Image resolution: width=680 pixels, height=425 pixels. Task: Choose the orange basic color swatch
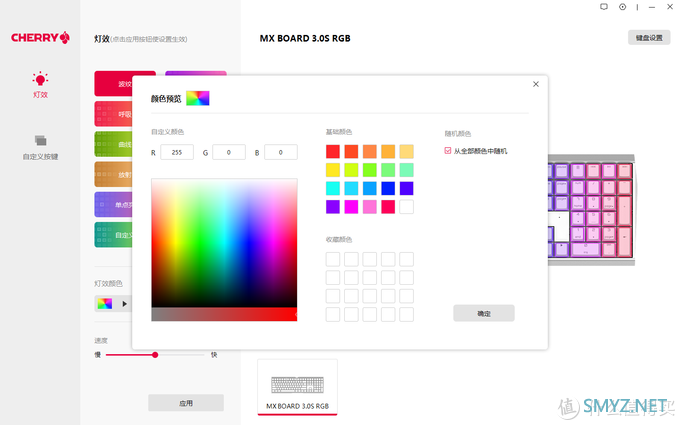[x=369, y=151]
